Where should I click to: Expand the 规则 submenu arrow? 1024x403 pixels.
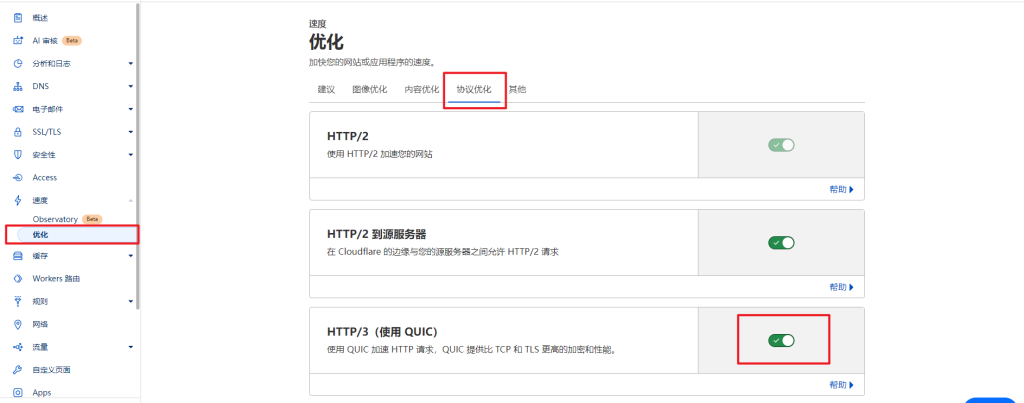click(131, 302)
